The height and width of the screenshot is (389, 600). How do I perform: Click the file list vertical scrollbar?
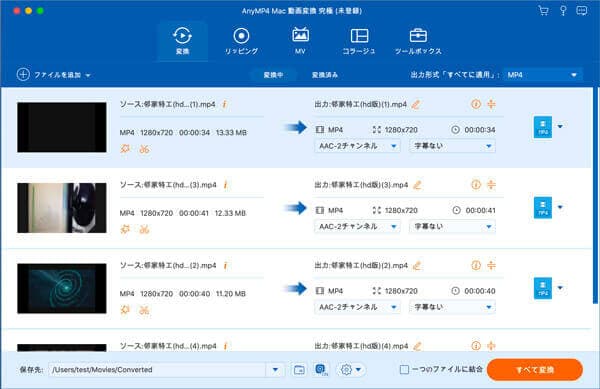pos(595,195)
